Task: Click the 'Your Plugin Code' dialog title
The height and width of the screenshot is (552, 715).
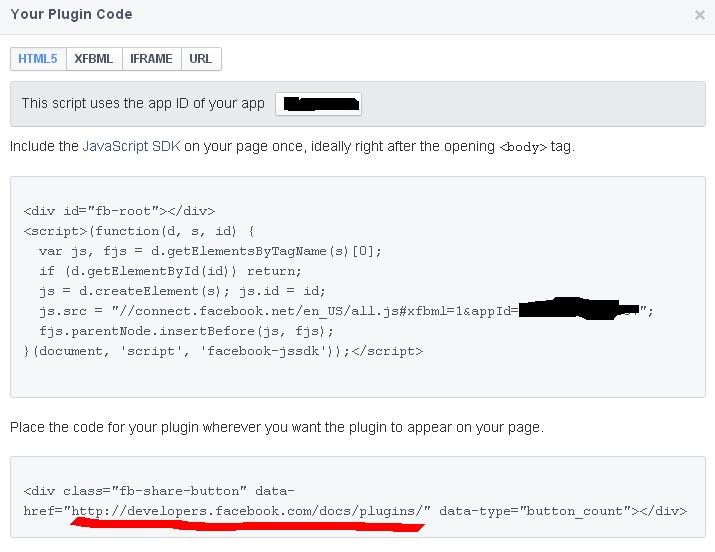Action: pos(72,14)
